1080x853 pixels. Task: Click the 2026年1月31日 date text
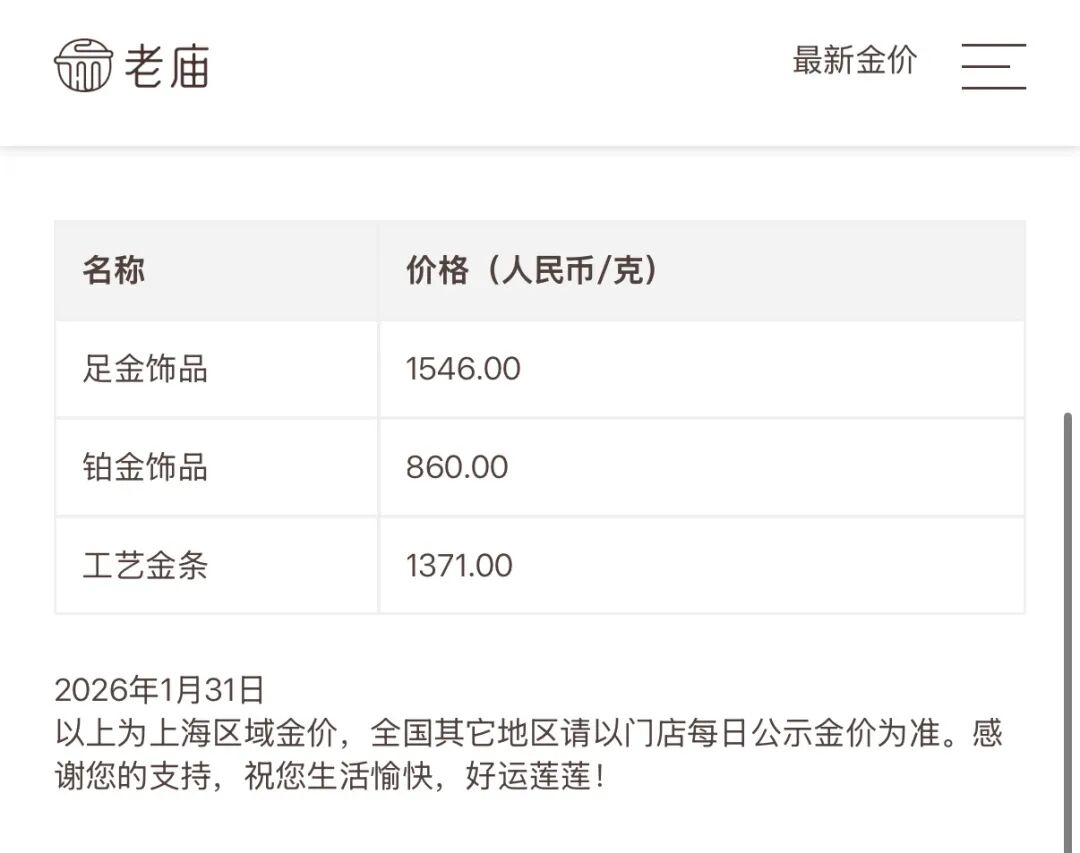[160, 689]
